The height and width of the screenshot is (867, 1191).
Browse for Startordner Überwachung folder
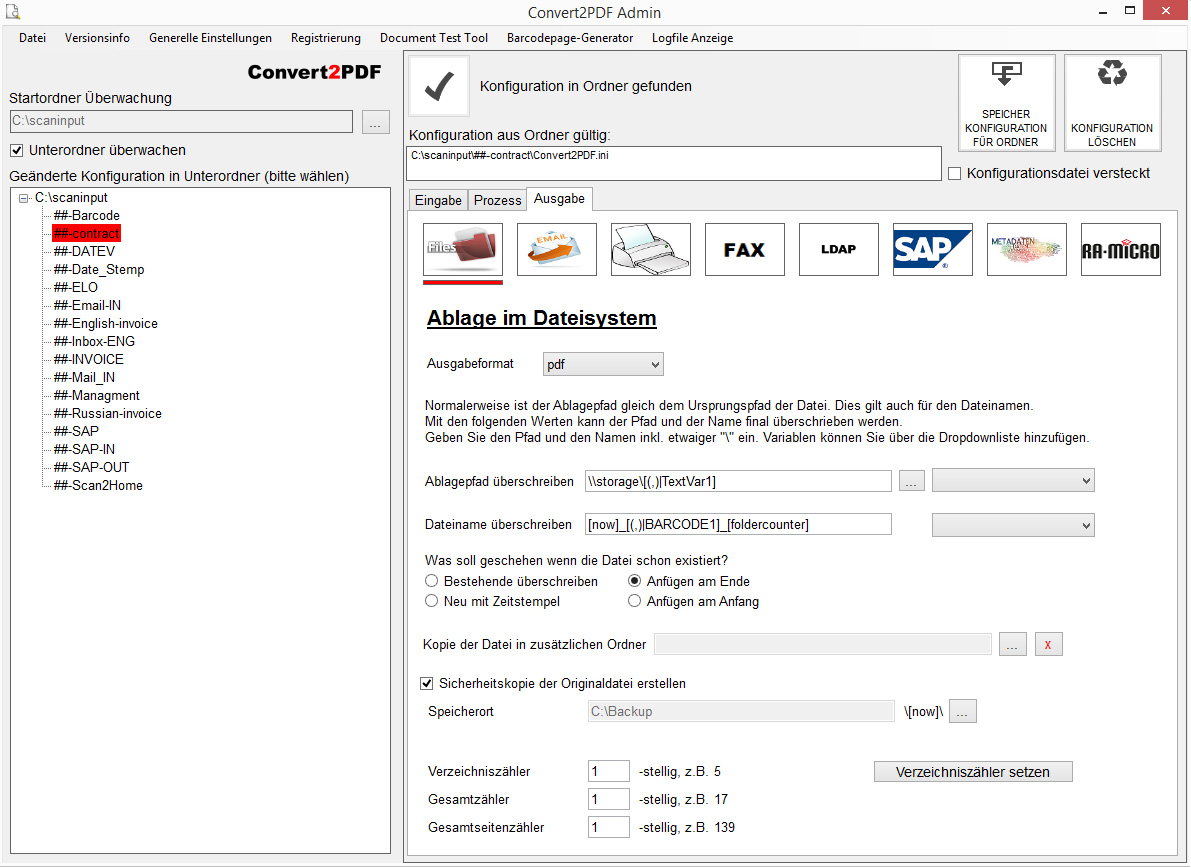point(375,122)
